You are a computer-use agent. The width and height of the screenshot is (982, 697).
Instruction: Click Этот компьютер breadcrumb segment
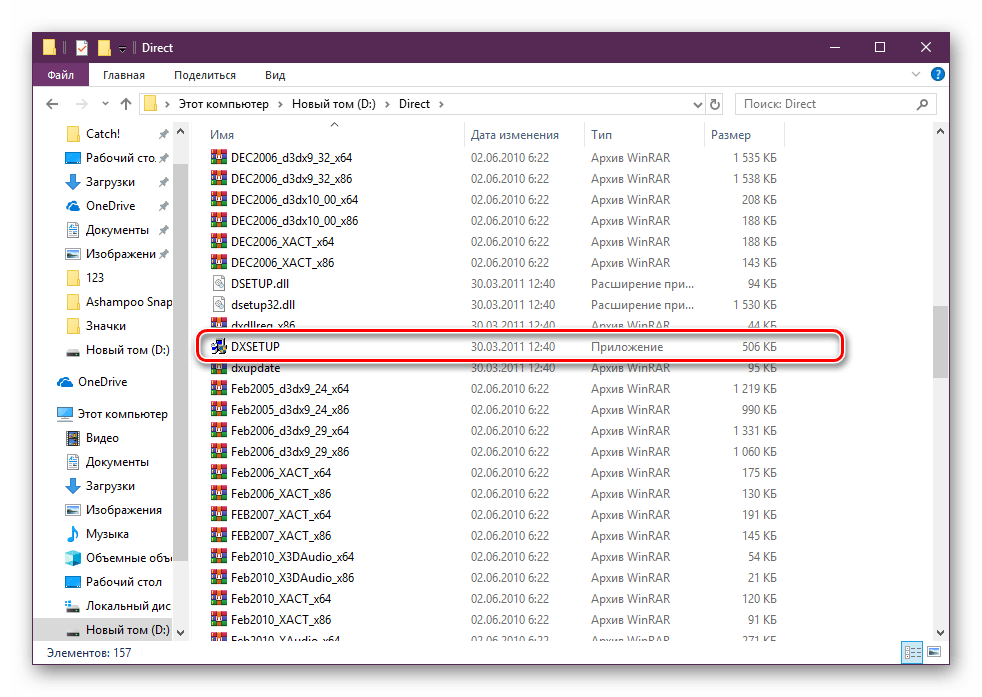[x=224, y=104]
